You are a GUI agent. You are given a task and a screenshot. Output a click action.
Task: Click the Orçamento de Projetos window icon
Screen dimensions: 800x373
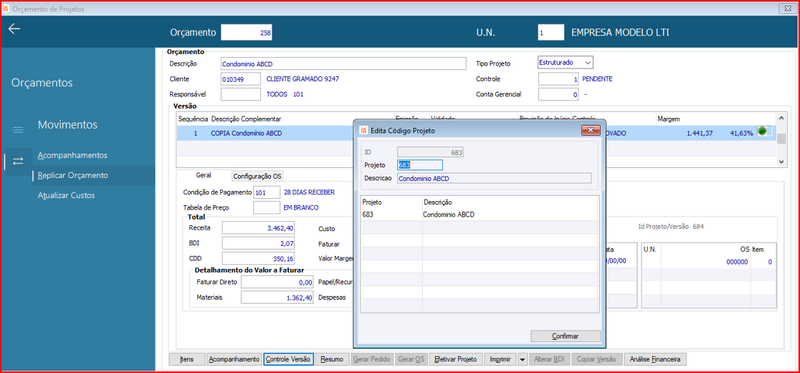[6, 9]
